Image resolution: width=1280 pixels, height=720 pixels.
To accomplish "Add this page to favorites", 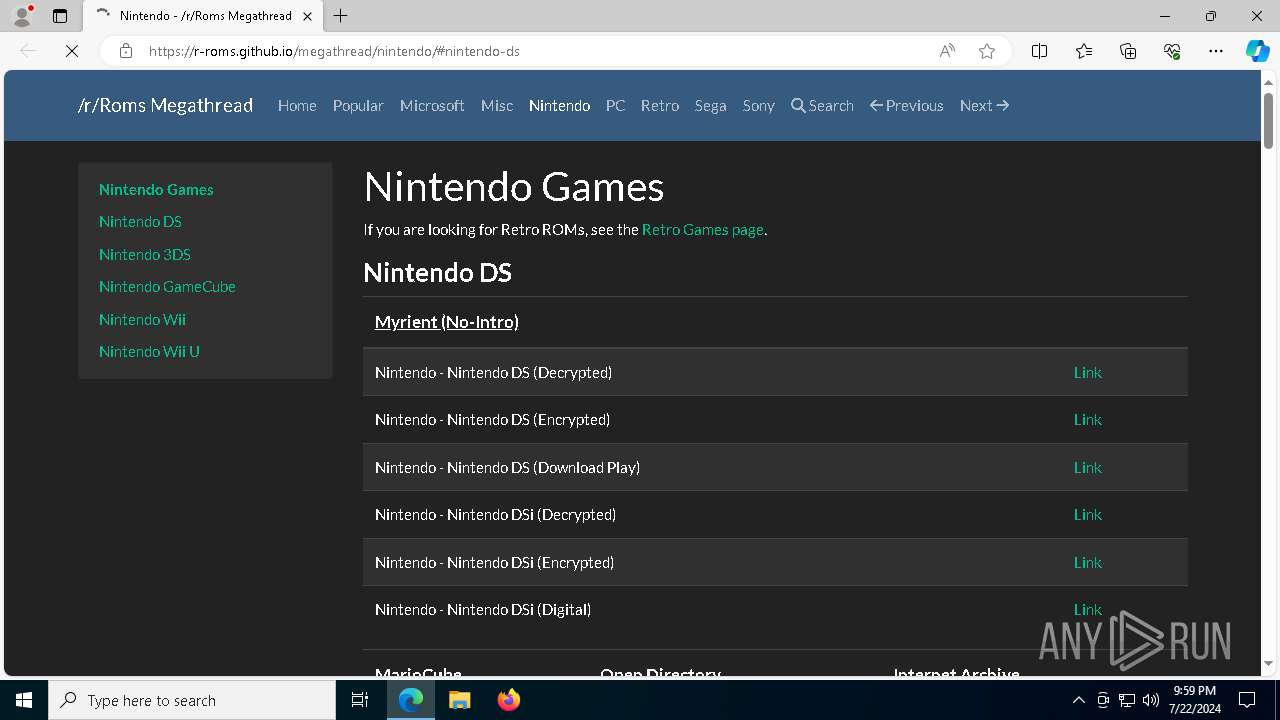I will coord(987,51).
